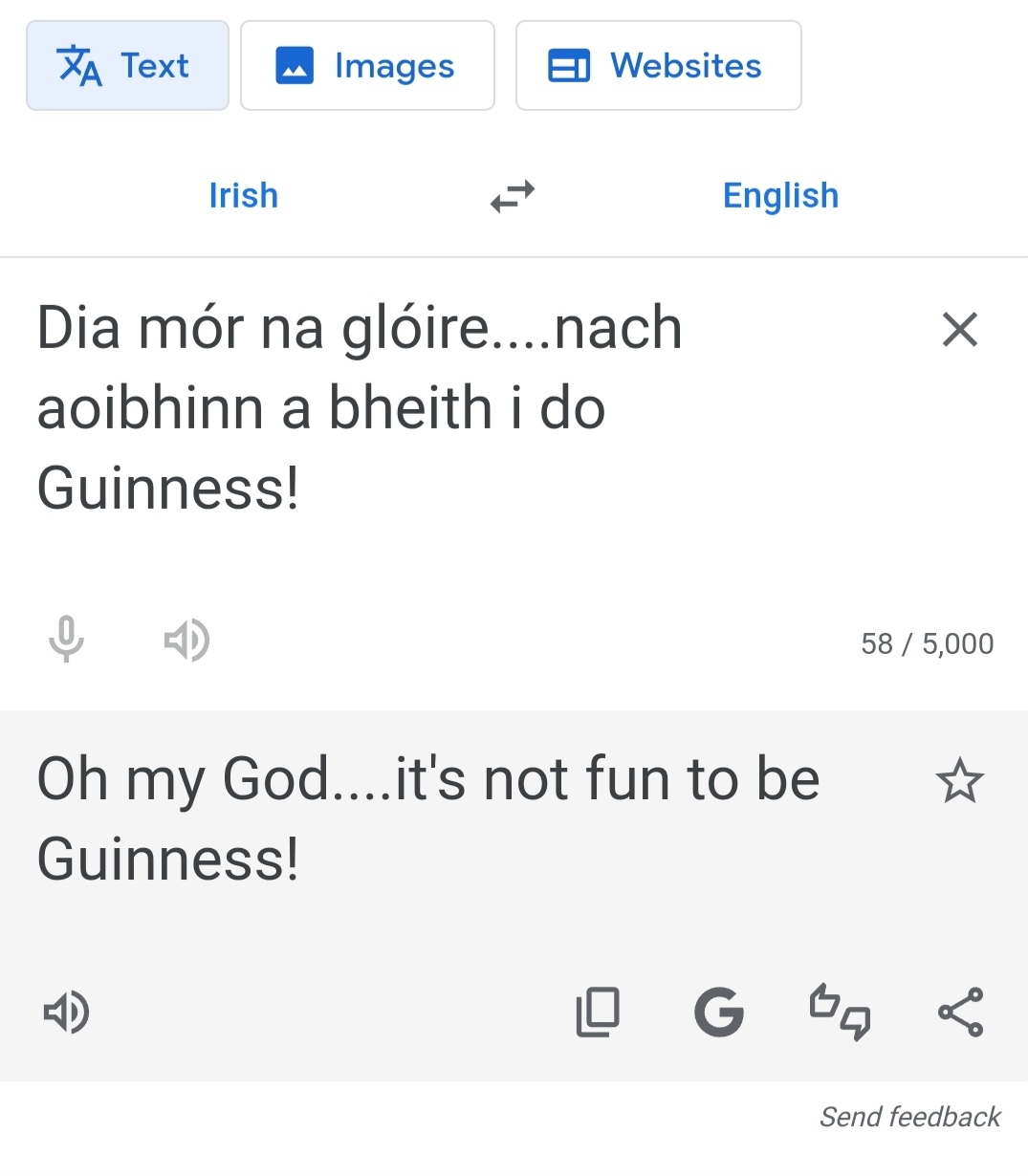Save translation with the star icon
The height and width of the screenshot is (1176, 1028).
click(x=959, y=781)
